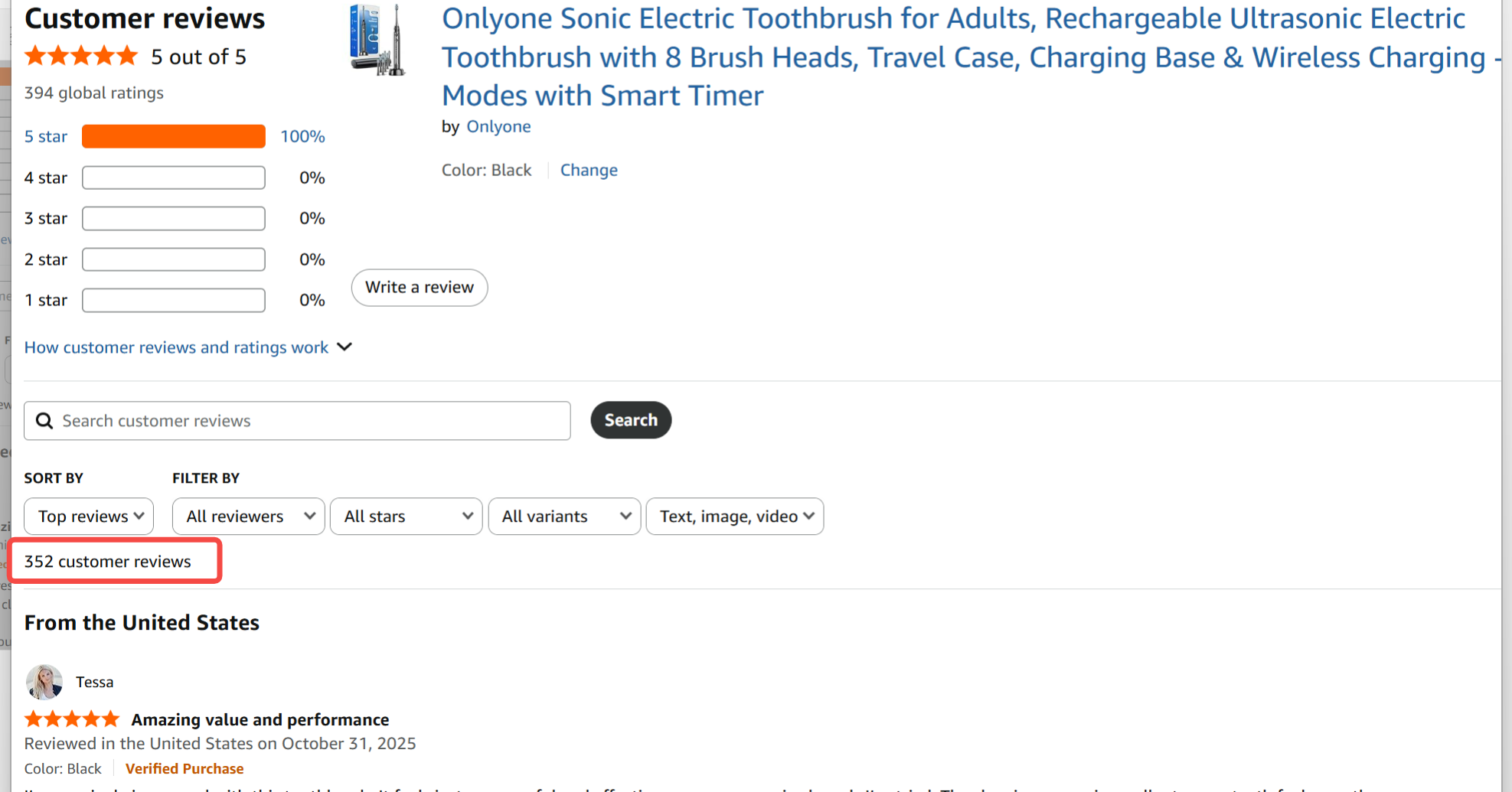The image size is (1512, 792).
Task: Open the 'Top reviews' sort dropdown
Action: 89,517
